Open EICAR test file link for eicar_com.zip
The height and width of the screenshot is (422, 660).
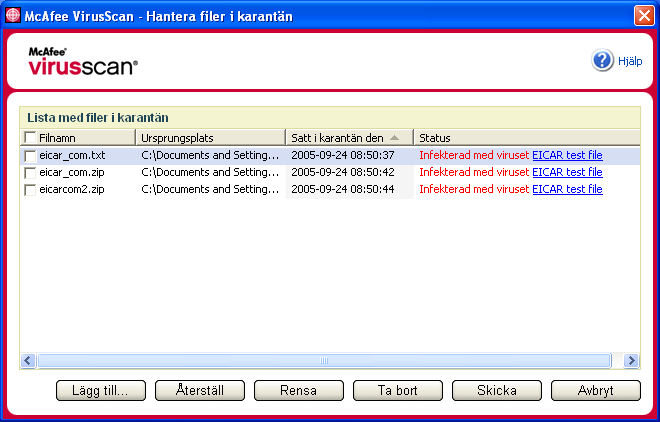pyautogui.click(x=567, y=172)
